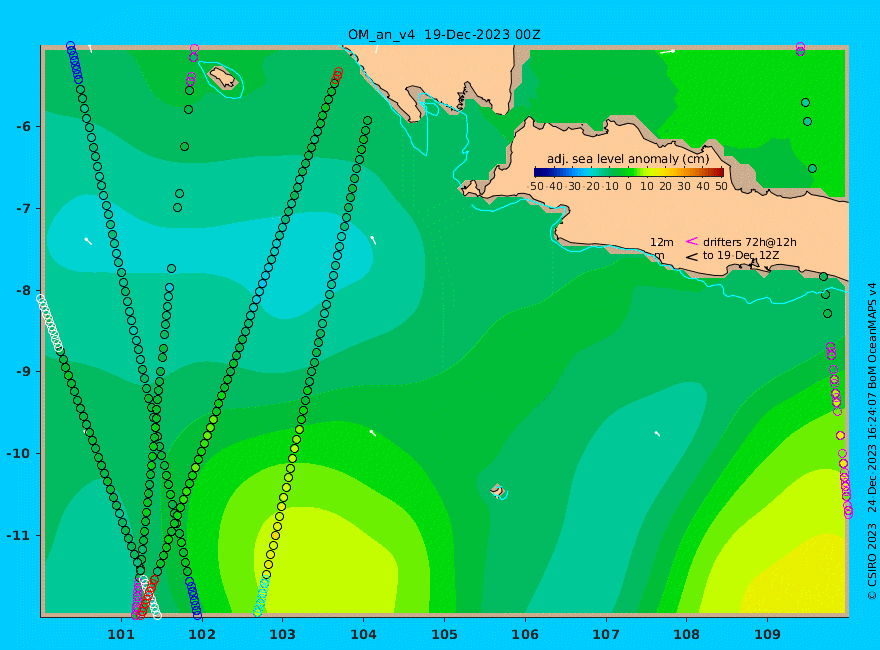Screen dimensions: 880x650
Task: Click latitude tick label -8
Action: coord(23,291)
